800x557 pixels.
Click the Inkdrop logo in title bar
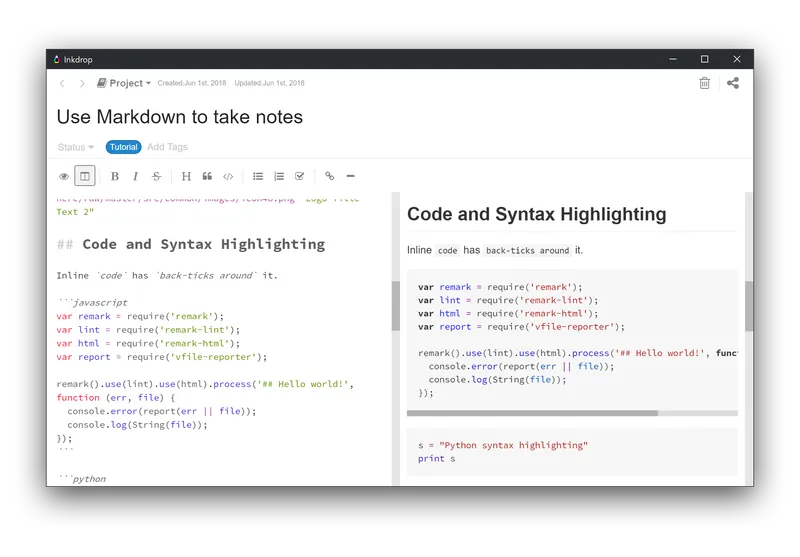coord(57,60)
